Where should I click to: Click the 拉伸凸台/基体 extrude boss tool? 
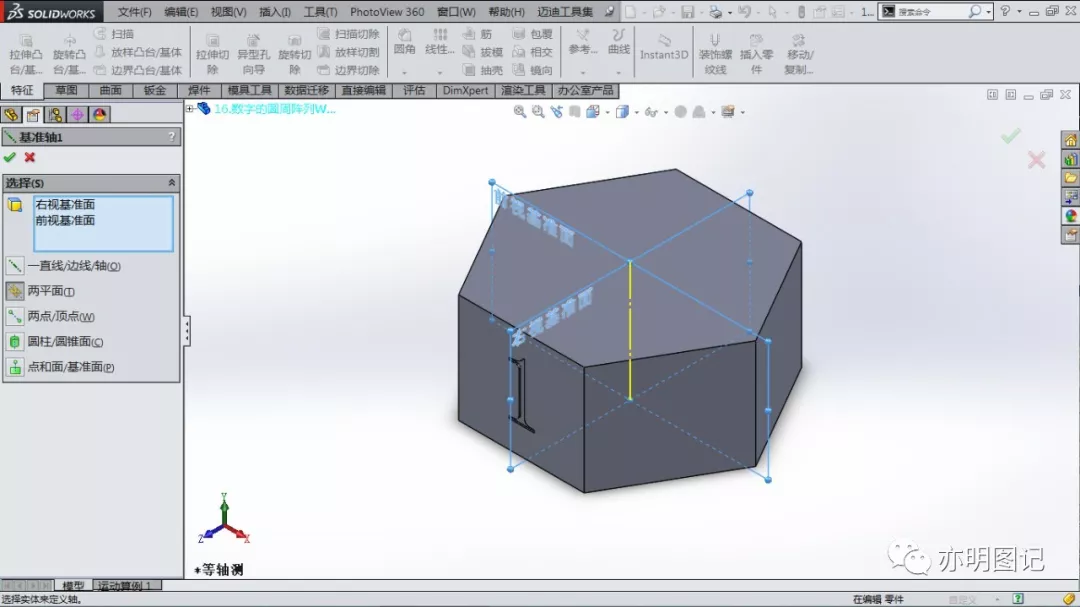25,54
